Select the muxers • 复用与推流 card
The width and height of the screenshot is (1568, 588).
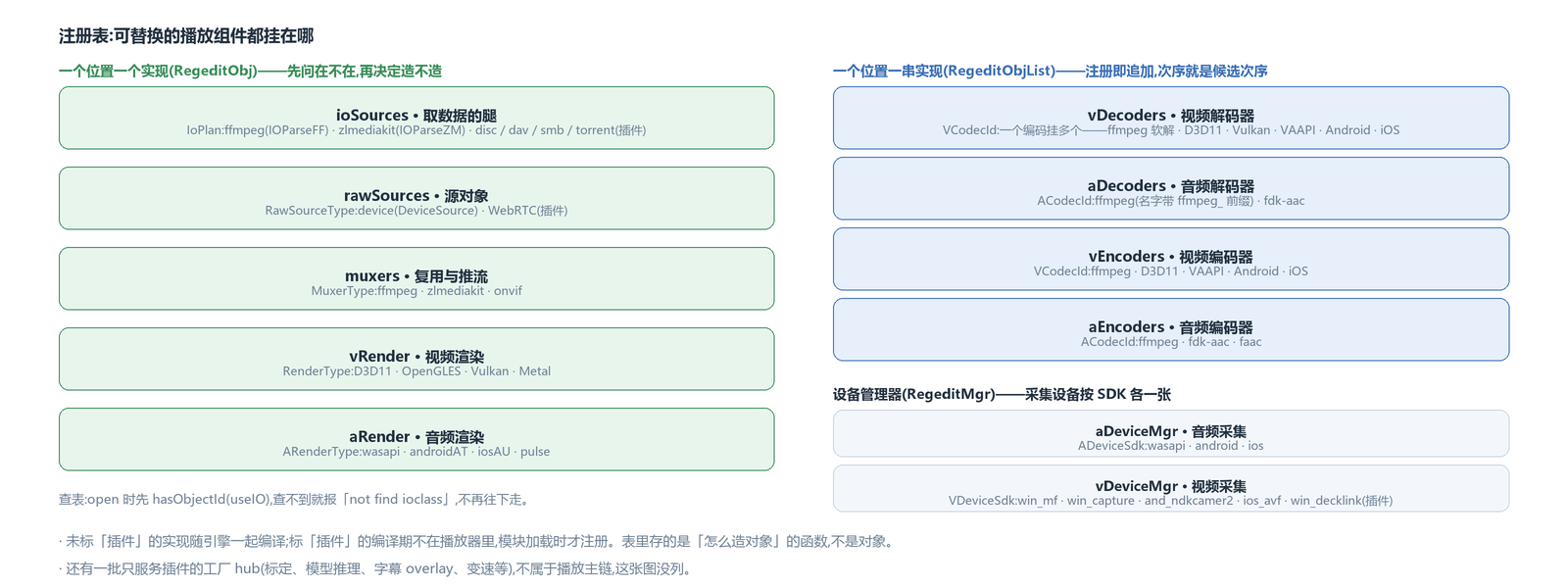pos(416,278)
